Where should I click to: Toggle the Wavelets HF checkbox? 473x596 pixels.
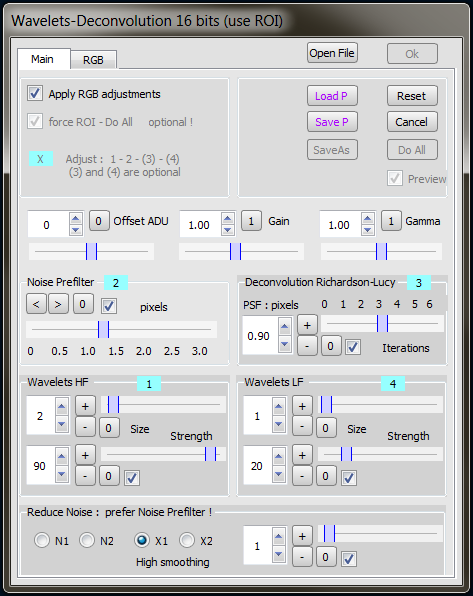click(x=132, y=478)
